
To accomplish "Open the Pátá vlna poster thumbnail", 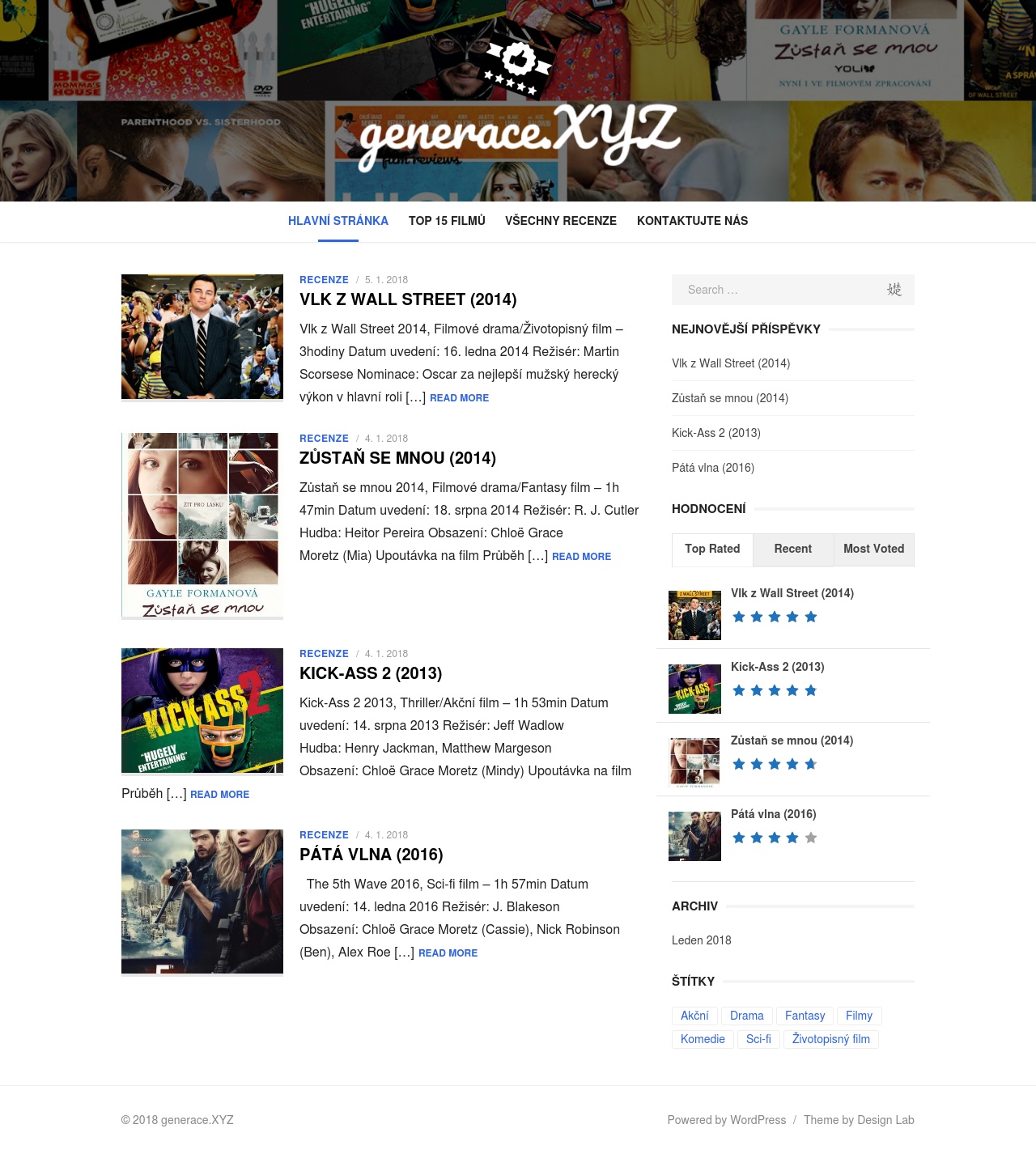I will point(202,902).
